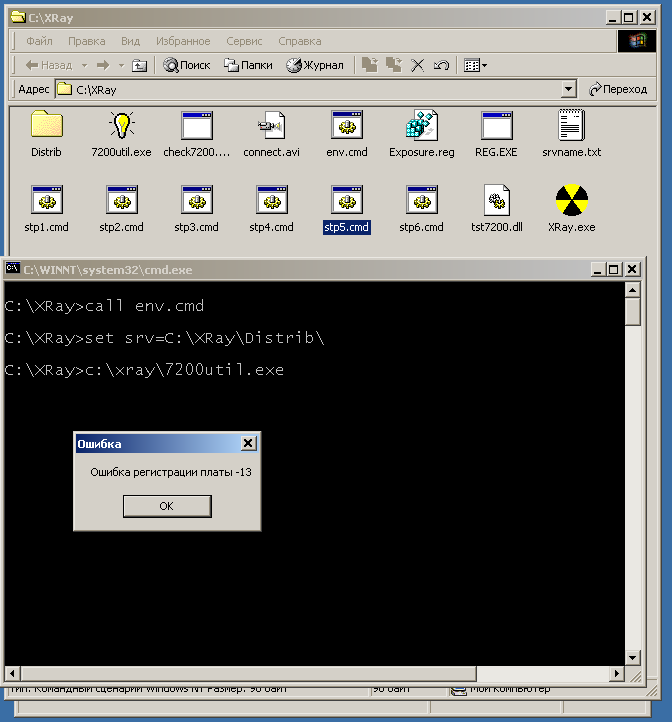Open the Distrib folder
Viewport: 672px width, 722px height.
tap(46, 126)
